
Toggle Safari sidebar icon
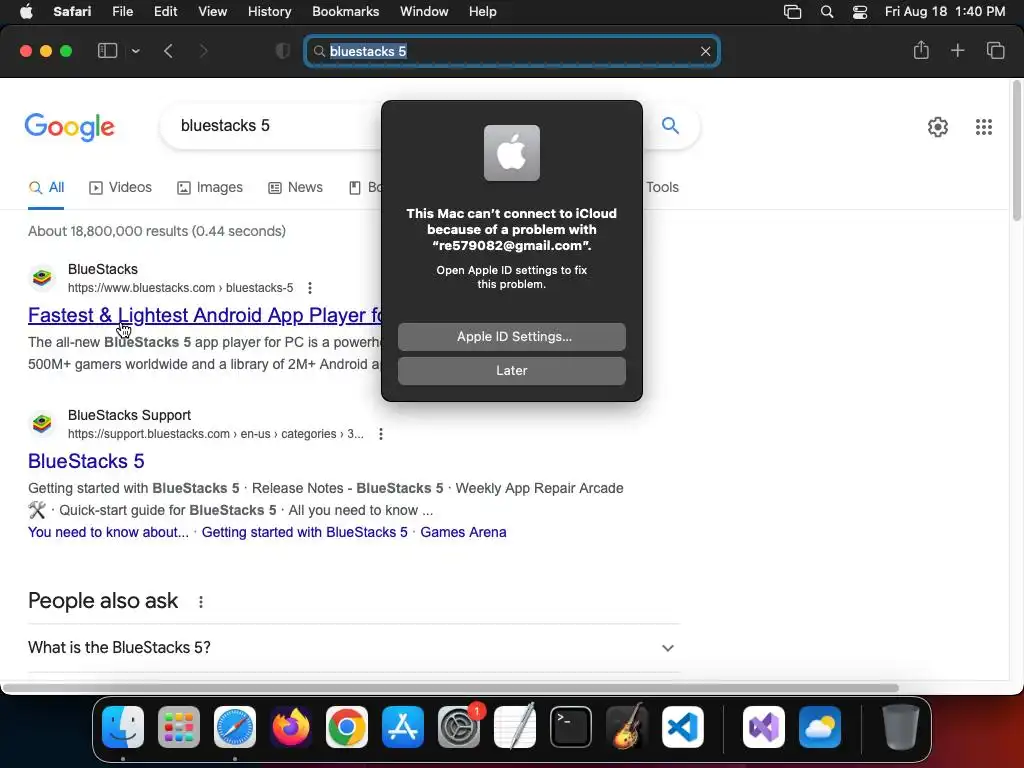pyautogui.click(x=107, y=51)
